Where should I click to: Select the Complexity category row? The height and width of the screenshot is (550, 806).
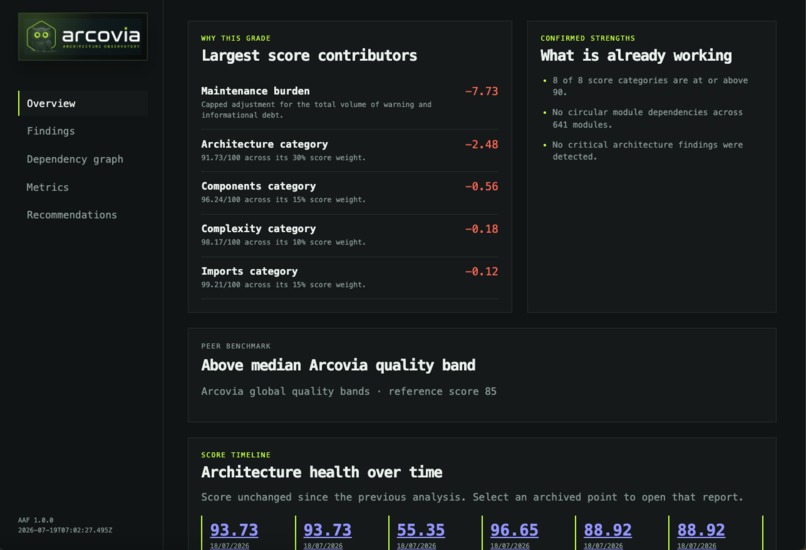[350, 235]
